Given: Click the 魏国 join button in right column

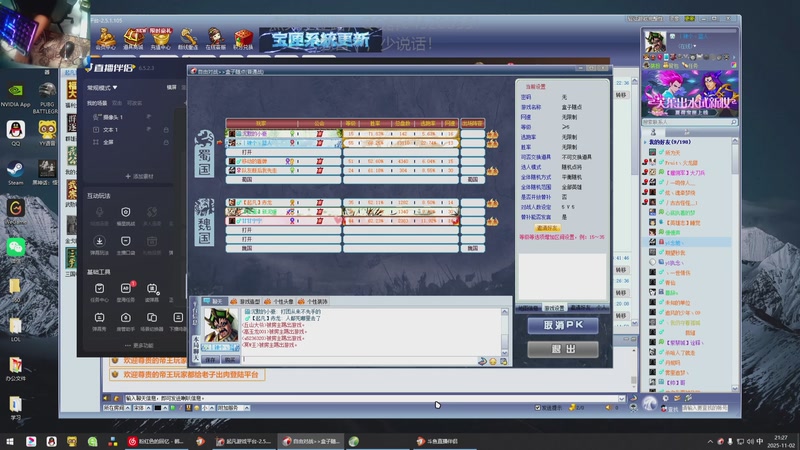Looking at the screenshot, I should (472, 248).
